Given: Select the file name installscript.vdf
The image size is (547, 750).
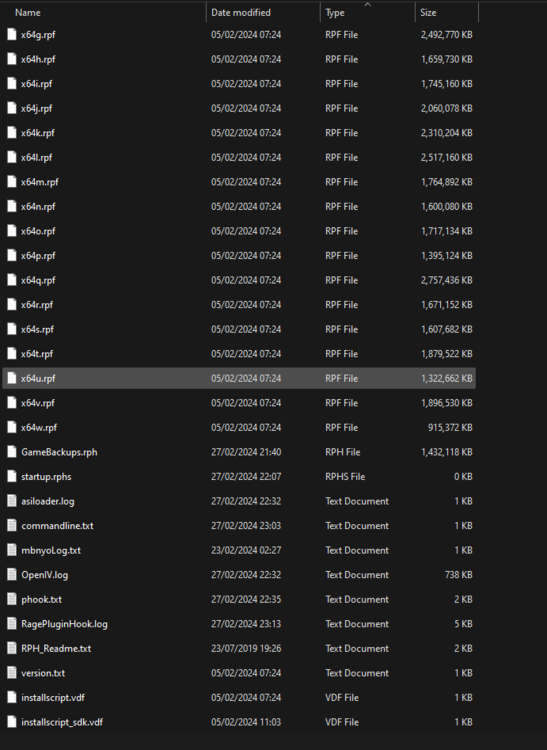Looking at the screenshot, I should (53, 698).
